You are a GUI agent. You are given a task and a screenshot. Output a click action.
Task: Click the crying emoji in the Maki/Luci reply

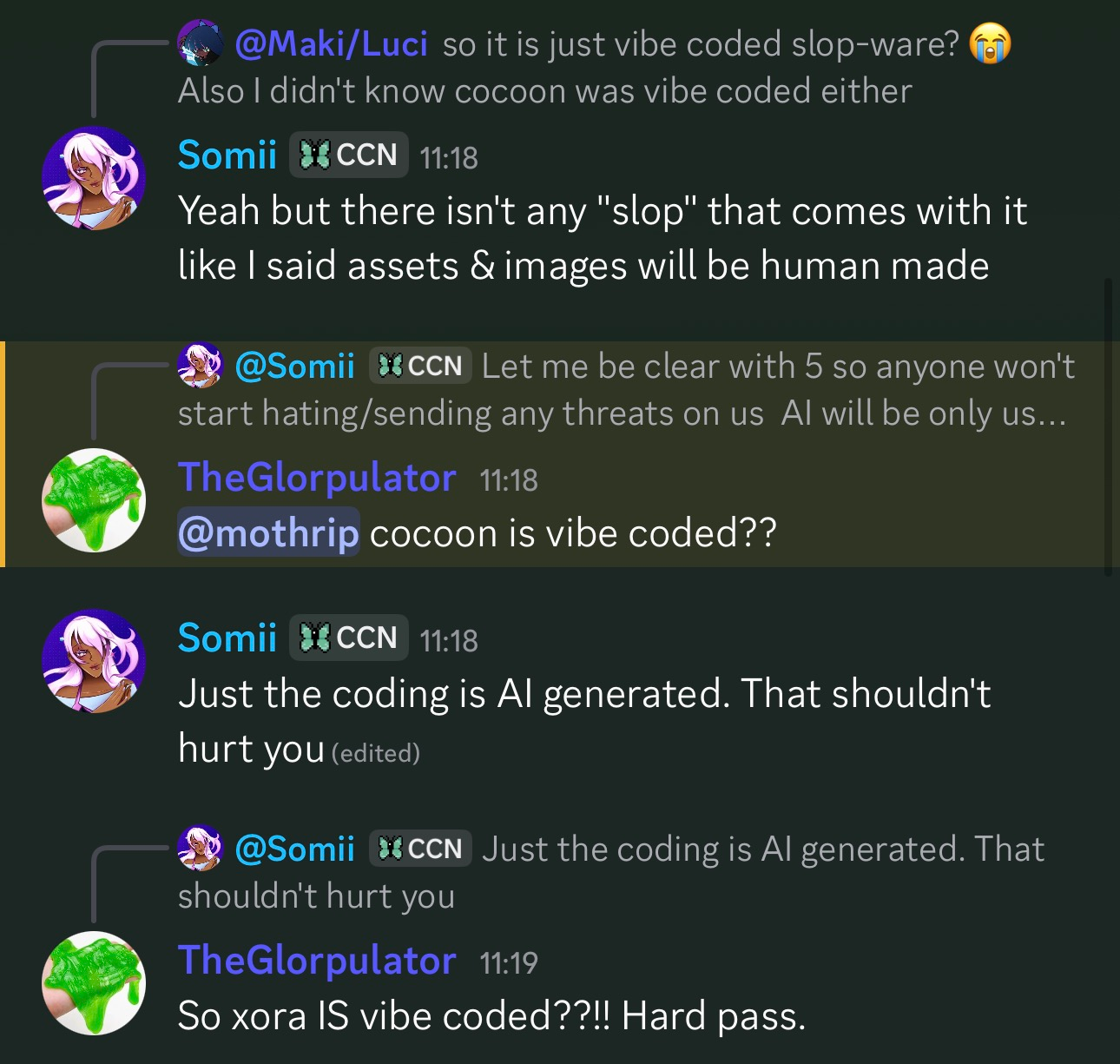990,43
